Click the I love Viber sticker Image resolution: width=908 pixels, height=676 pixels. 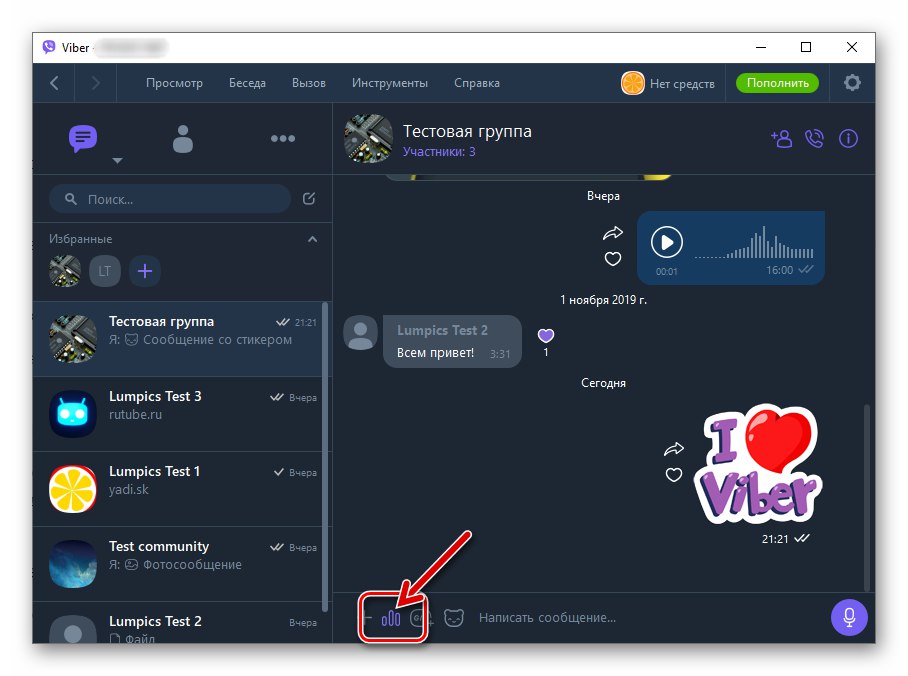coord(758,463)
